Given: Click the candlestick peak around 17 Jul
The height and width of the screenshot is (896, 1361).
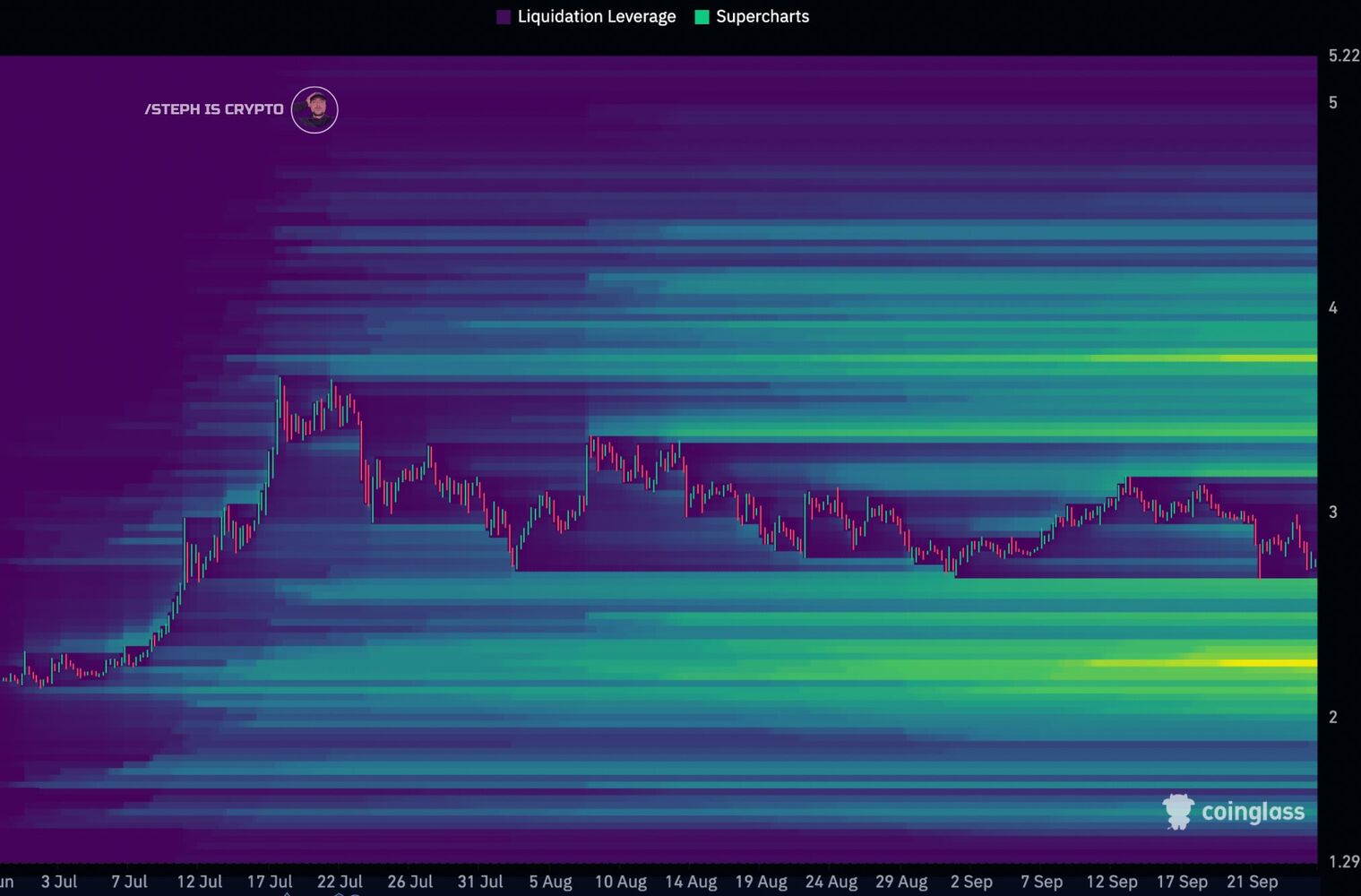Looking at the screenshot, I should pyautogui.click(x=280, y=379).
